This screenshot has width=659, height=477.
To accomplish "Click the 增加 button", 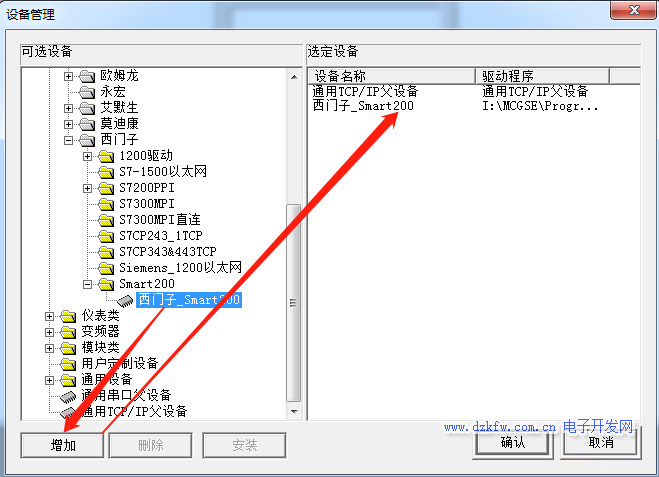I will pos(62,445).
